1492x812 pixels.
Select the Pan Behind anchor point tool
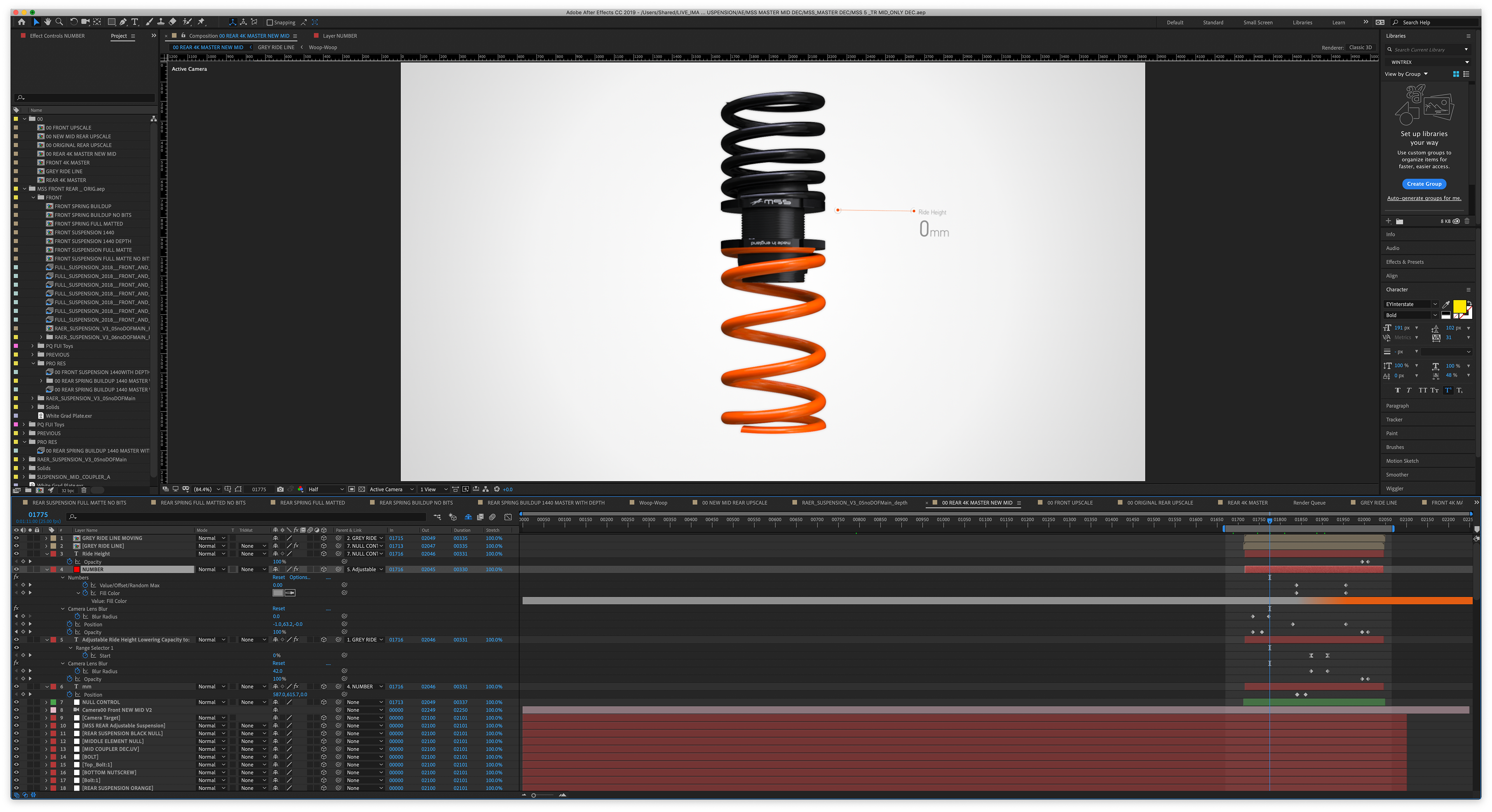[x=97, y=22]
